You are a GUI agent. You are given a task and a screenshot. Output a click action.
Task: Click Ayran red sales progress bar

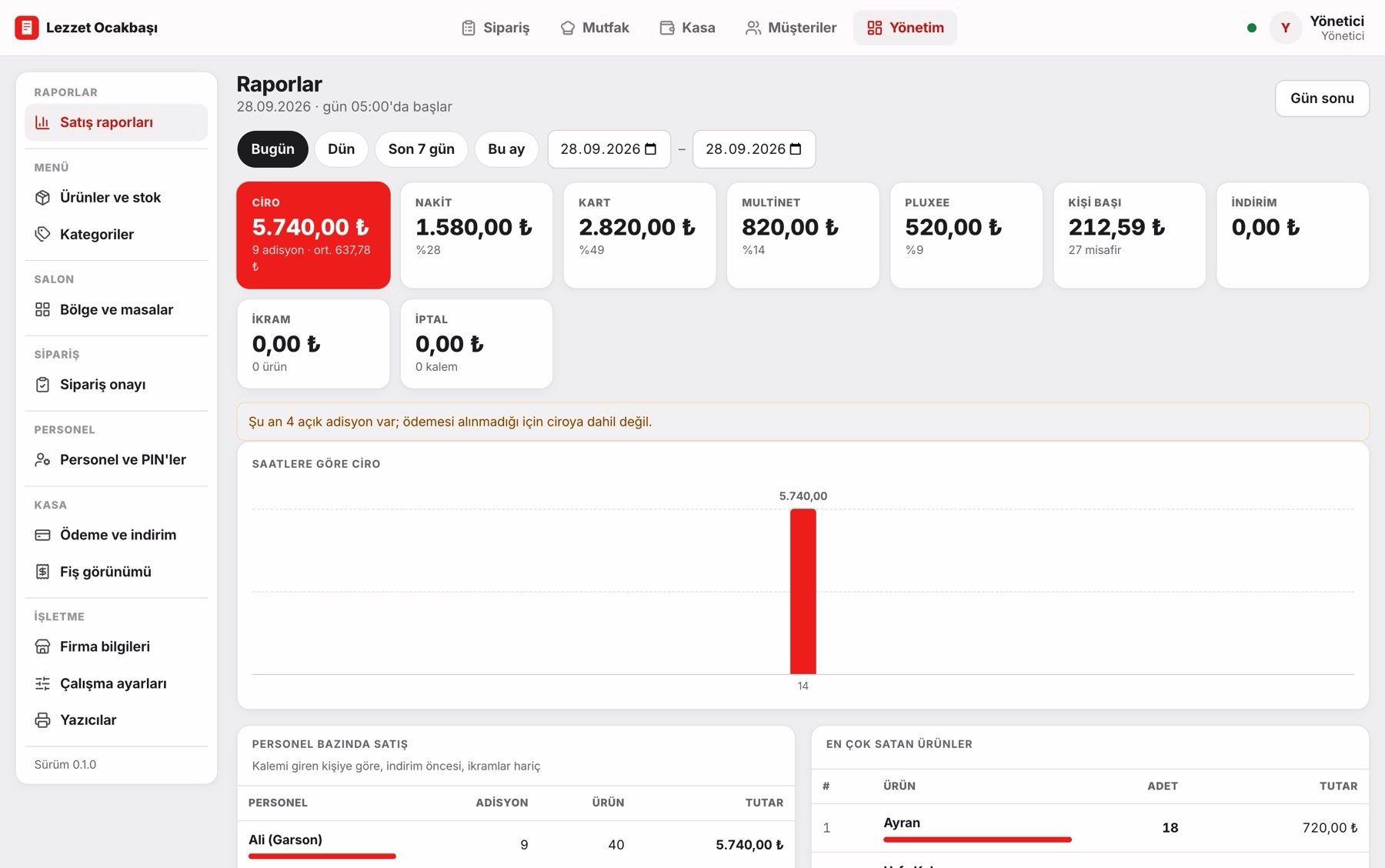(977, 840)
